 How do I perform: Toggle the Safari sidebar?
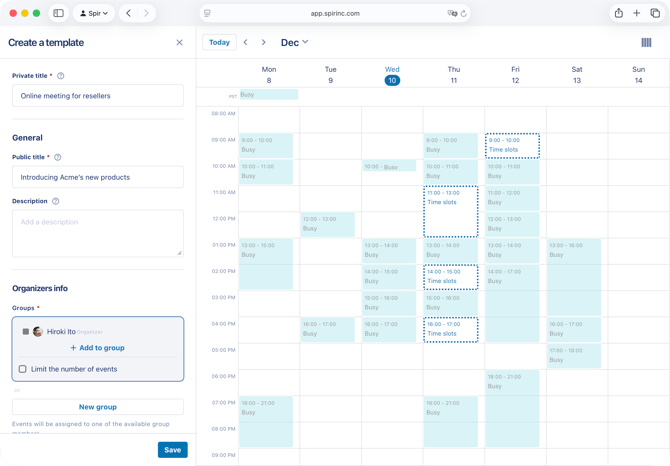58,13
